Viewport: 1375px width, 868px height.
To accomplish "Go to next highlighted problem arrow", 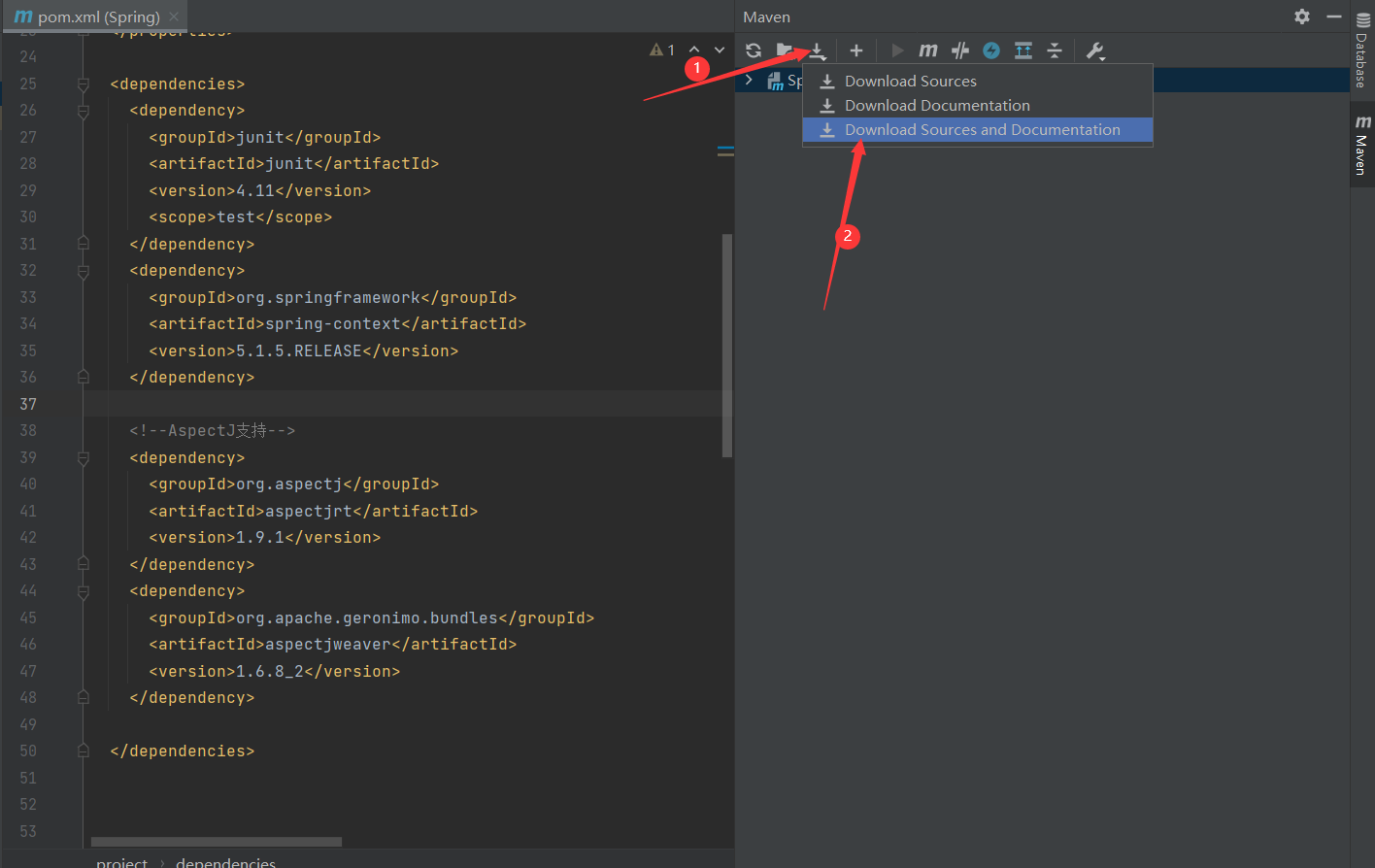I will tap(720, 50).
